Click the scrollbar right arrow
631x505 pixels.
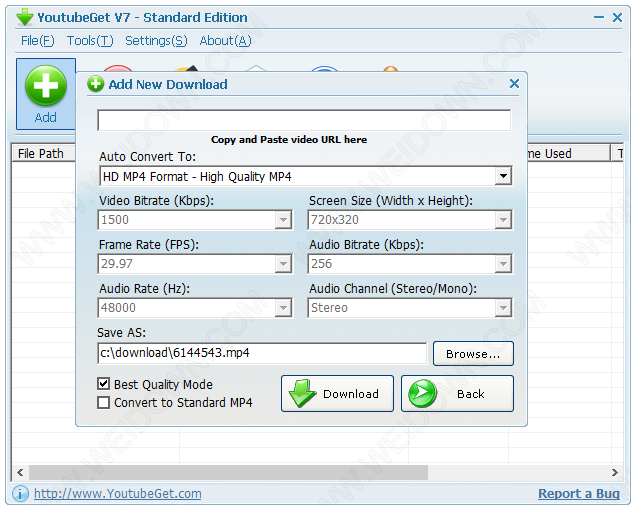coord(615,472)
